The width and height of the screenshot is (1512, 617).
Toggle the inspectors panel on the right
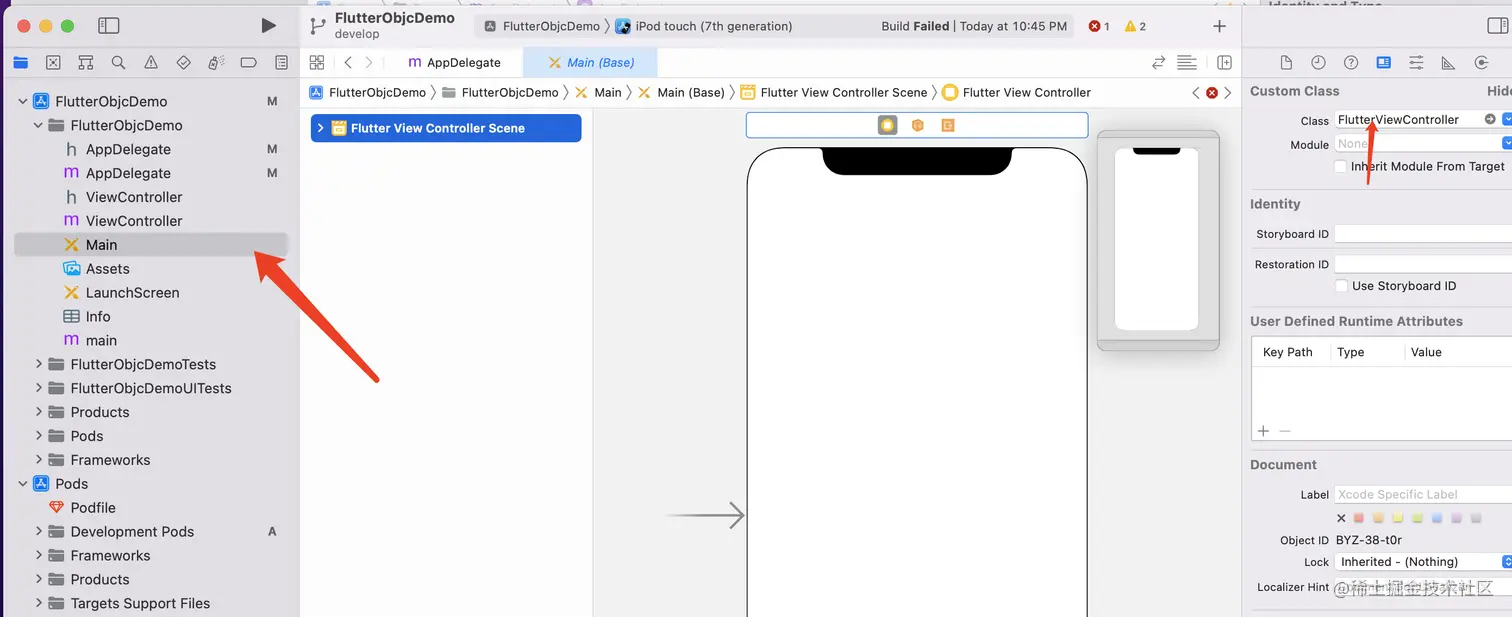coord(1498,26)
